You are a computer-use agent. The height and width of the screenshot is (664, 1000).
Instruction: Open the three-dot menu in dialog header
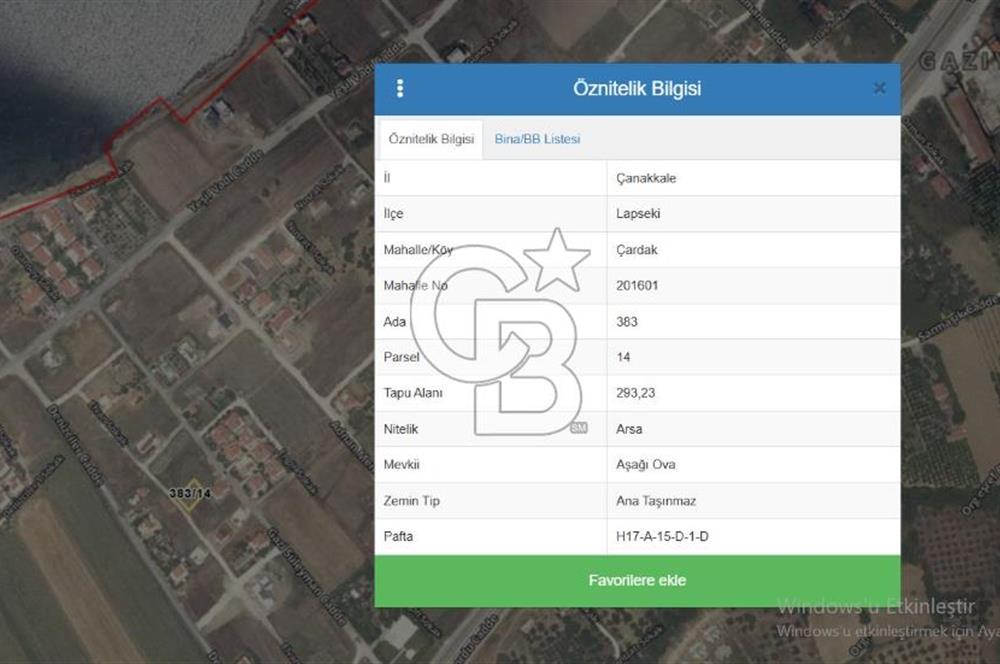point(400,88)
